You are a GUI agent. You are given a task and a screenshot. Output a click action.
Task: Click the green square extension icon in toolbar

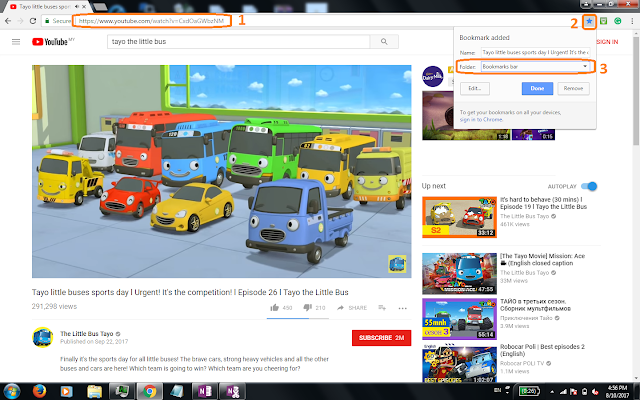coord(604,21)
